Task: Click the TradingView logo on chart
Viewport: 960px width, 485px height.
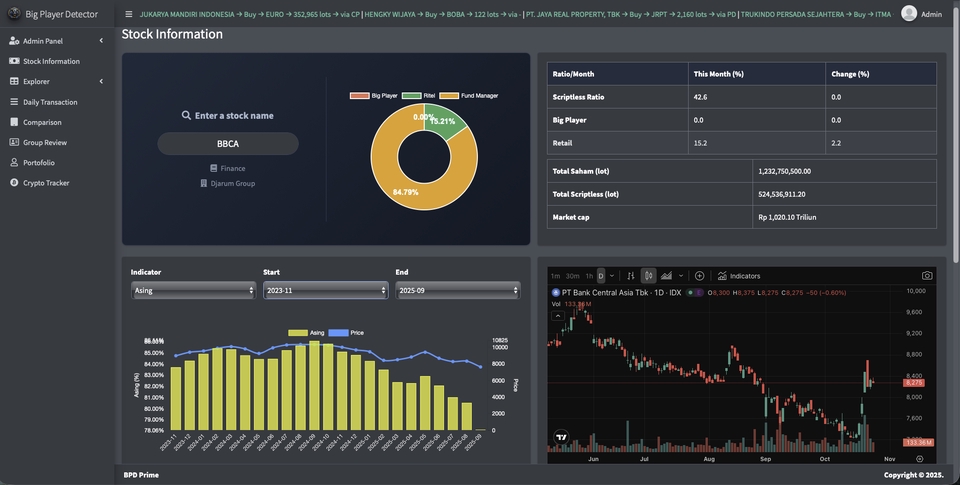Action: pyautogui.click(x=561, y=437)
